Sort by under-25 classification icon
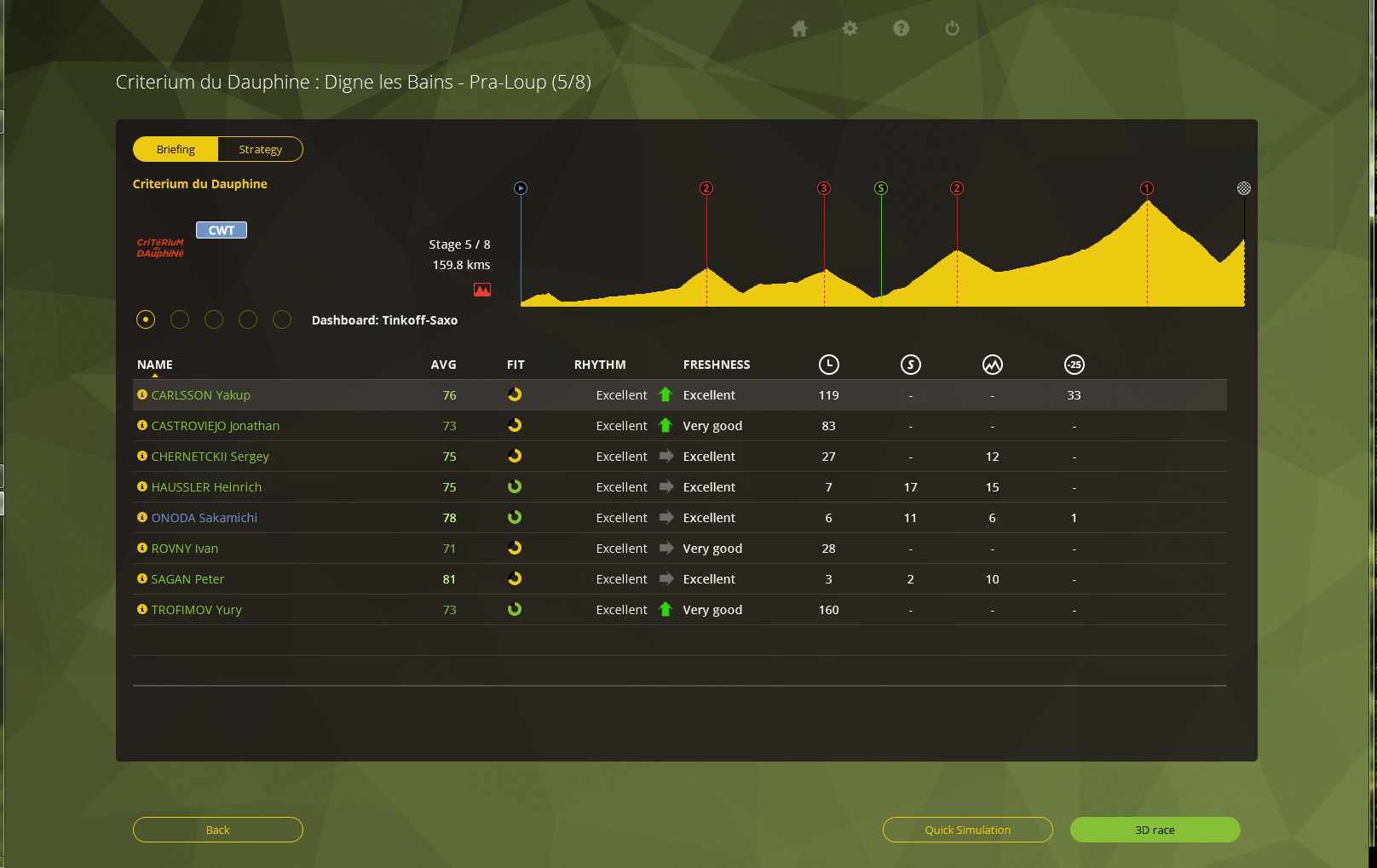Screen dimensions: 1377x868 1074,365
